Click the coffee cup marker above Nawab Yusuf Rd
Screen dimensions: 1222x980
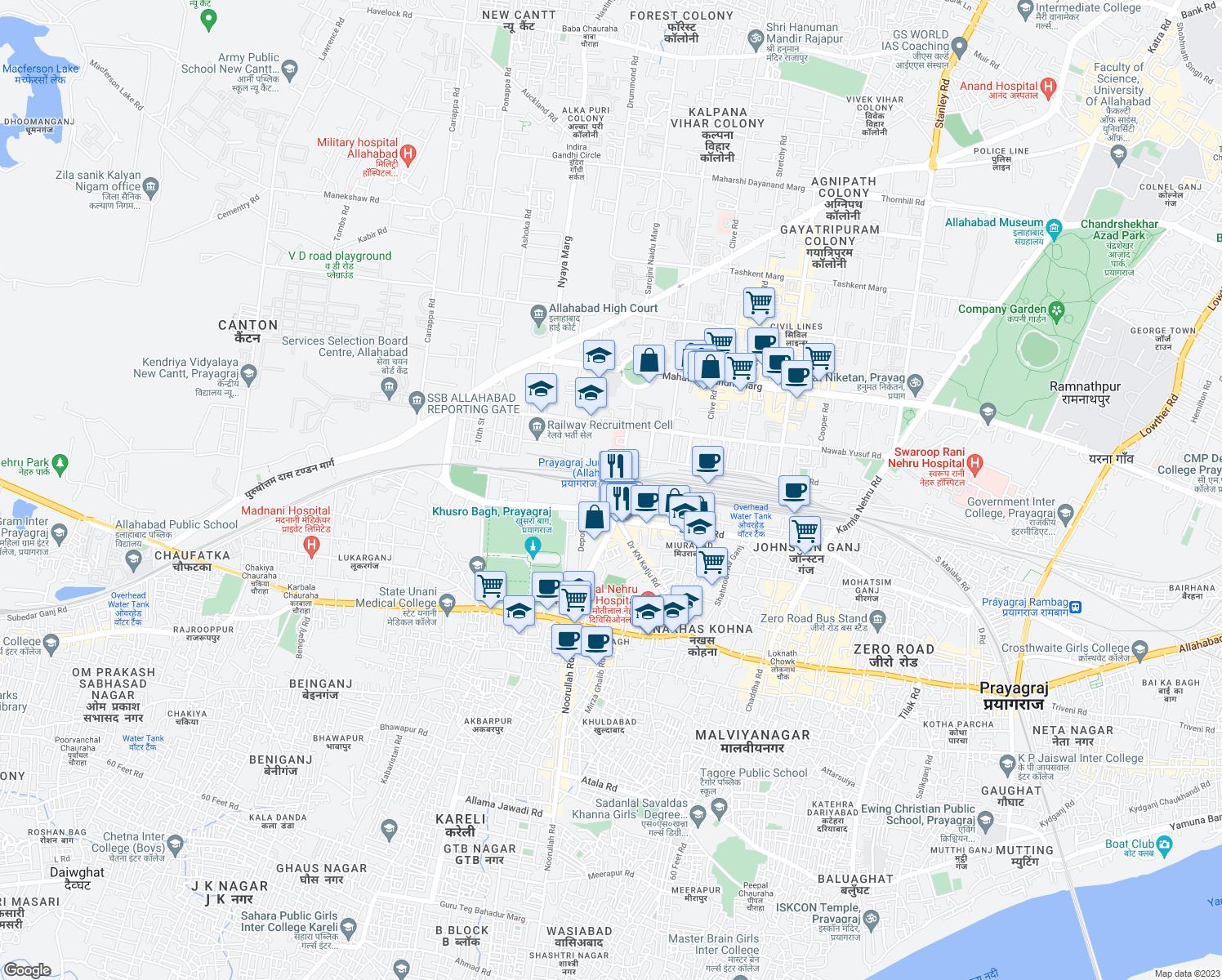[x=707, y=461]
